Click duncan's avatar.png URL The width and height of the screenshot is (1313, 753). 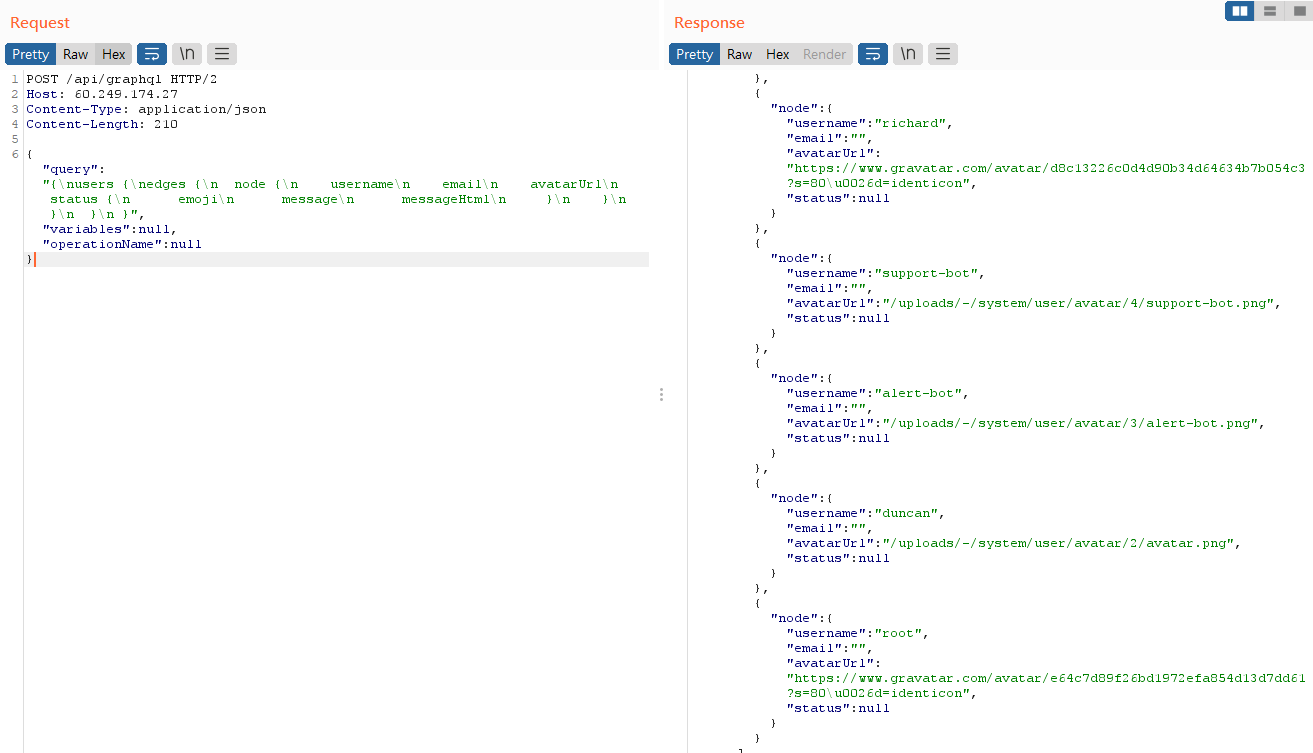(1058, 544)
